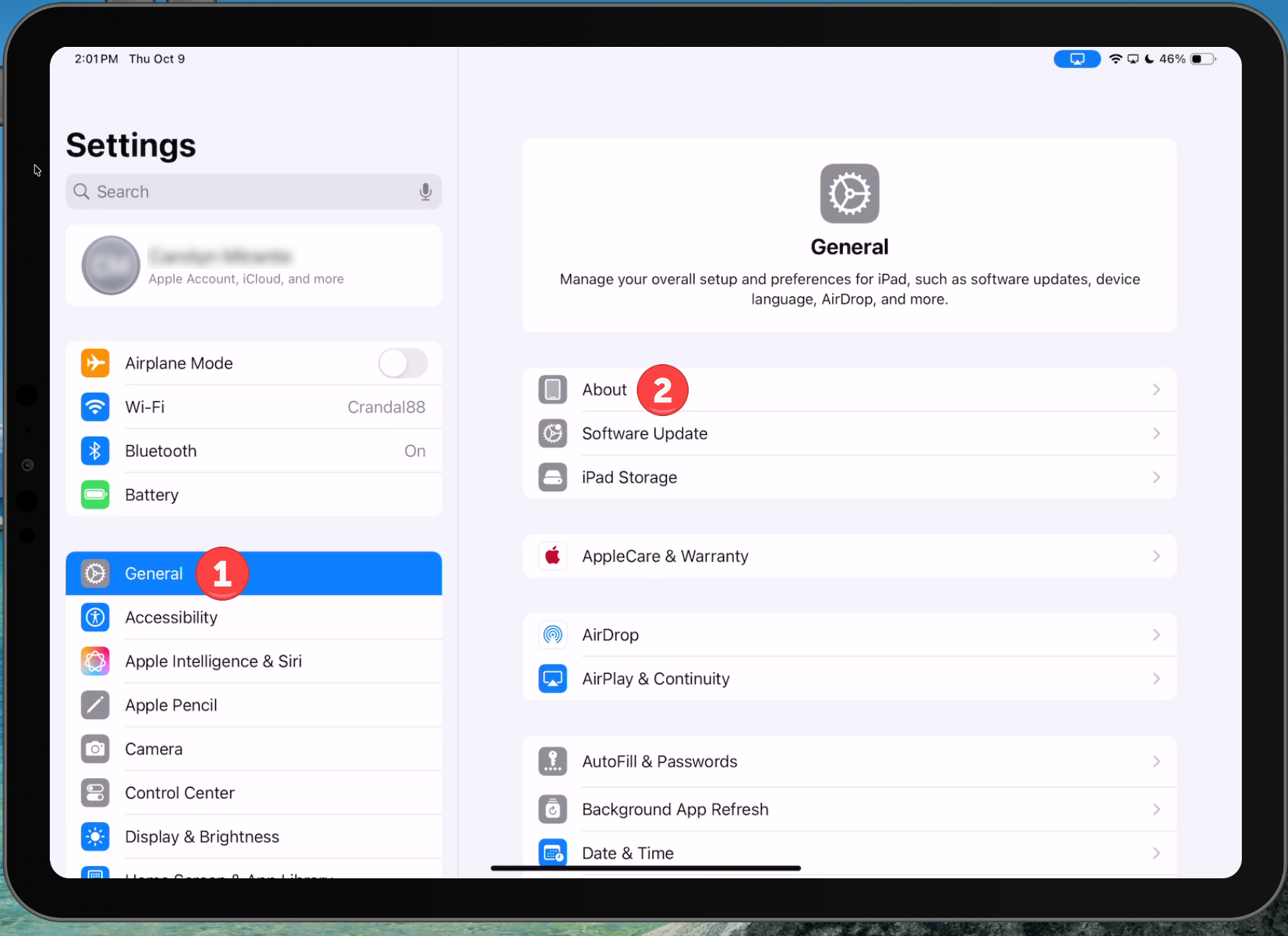Tap the Camera icon in sidebar

(95, 749)
